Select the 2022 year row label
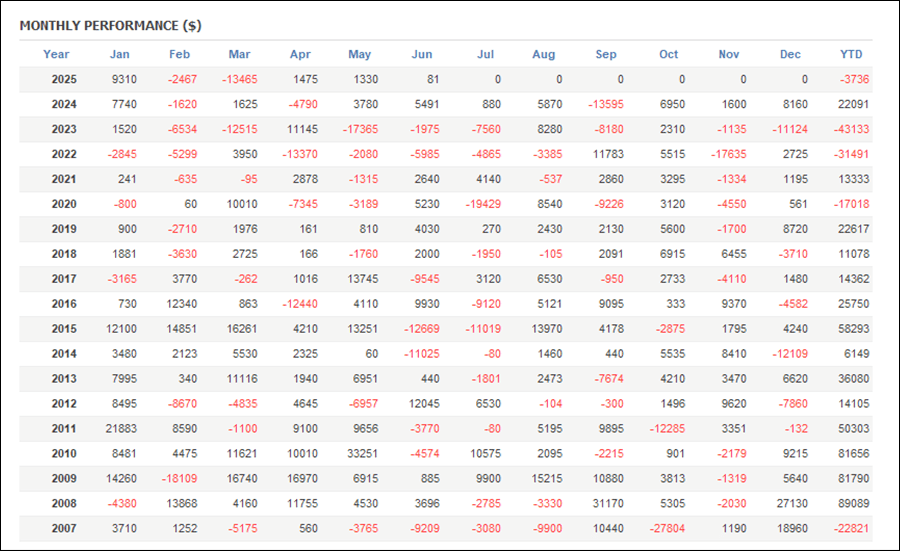 point(64,154)
